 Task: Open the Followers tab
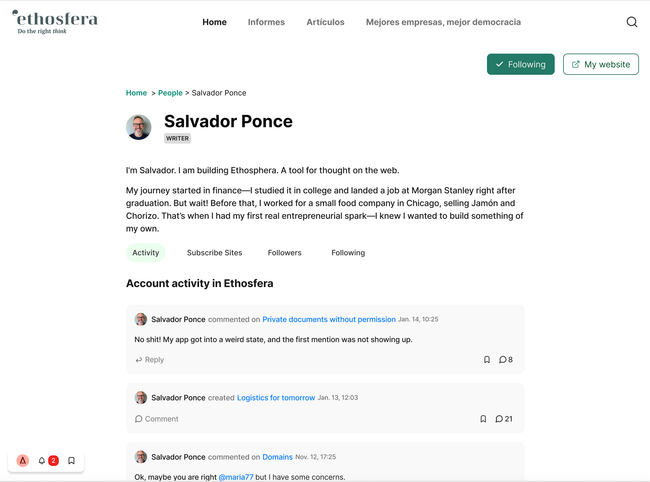(x=284, y=253)
